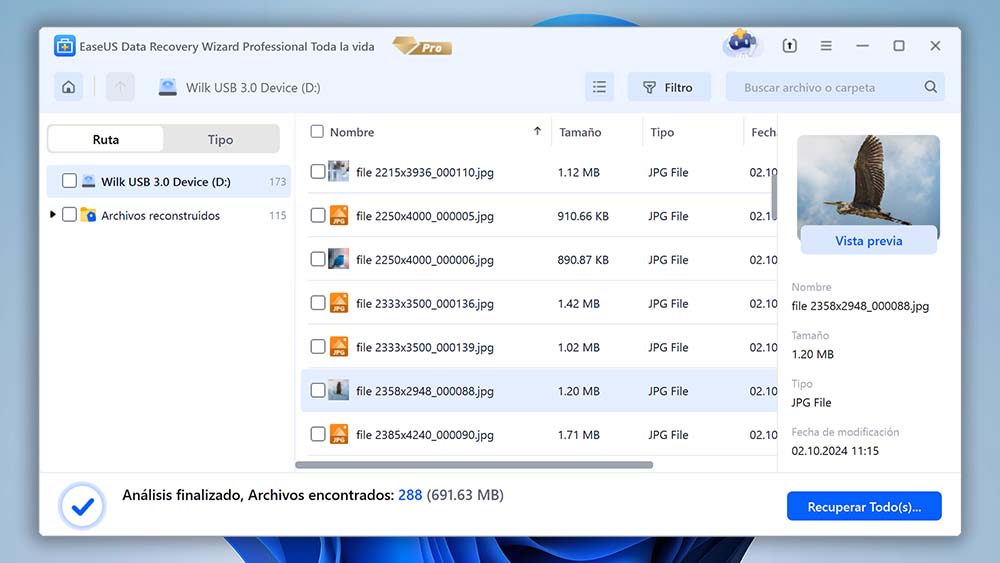Click the search magnifier icon

pos(930,87)
